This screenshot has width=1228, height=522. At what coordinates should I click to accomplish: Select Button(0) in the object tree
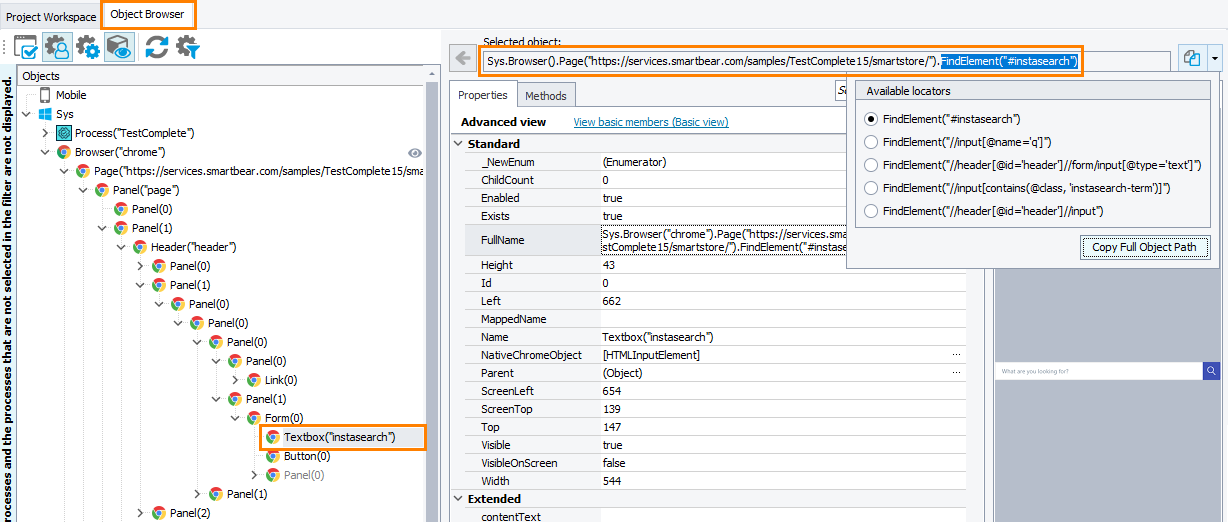306,456
